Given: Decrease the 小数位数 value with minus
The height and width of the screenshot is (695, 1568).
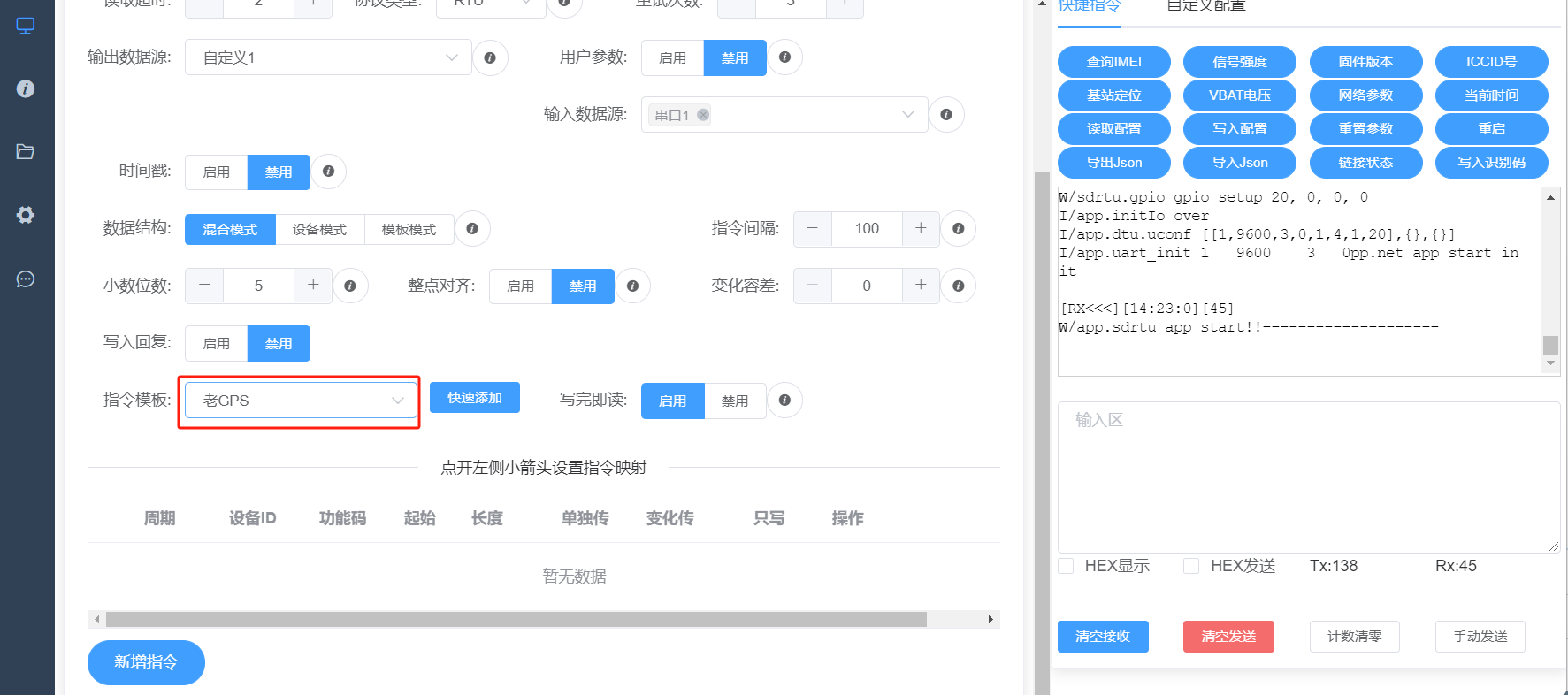Looking at the screenshot, I should click(x=204, y=286).
